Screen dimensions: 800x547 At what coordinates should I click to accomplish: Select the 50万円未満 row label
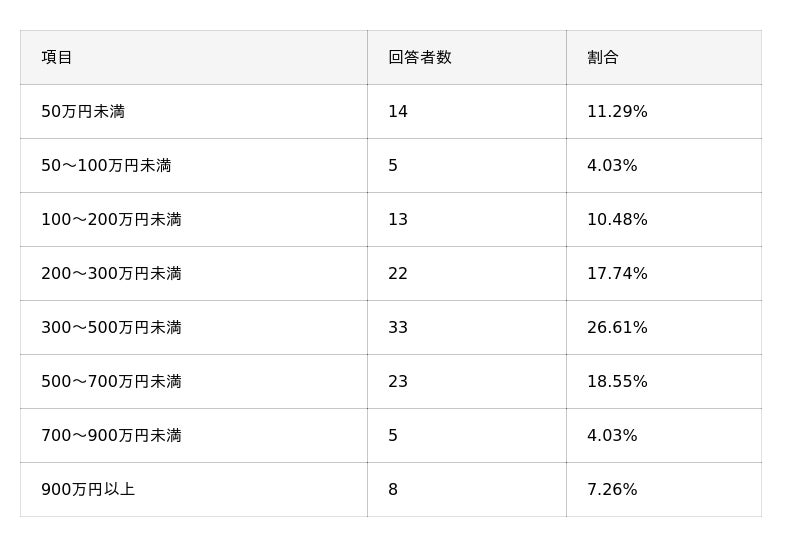coord(83,112)
